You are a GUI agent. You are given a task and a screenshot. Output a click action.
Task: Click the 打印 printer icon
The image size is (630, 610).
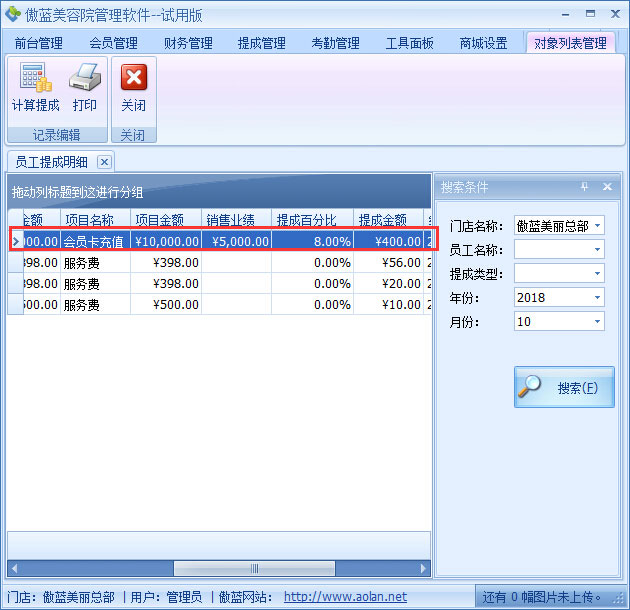[x=84, y=77]
